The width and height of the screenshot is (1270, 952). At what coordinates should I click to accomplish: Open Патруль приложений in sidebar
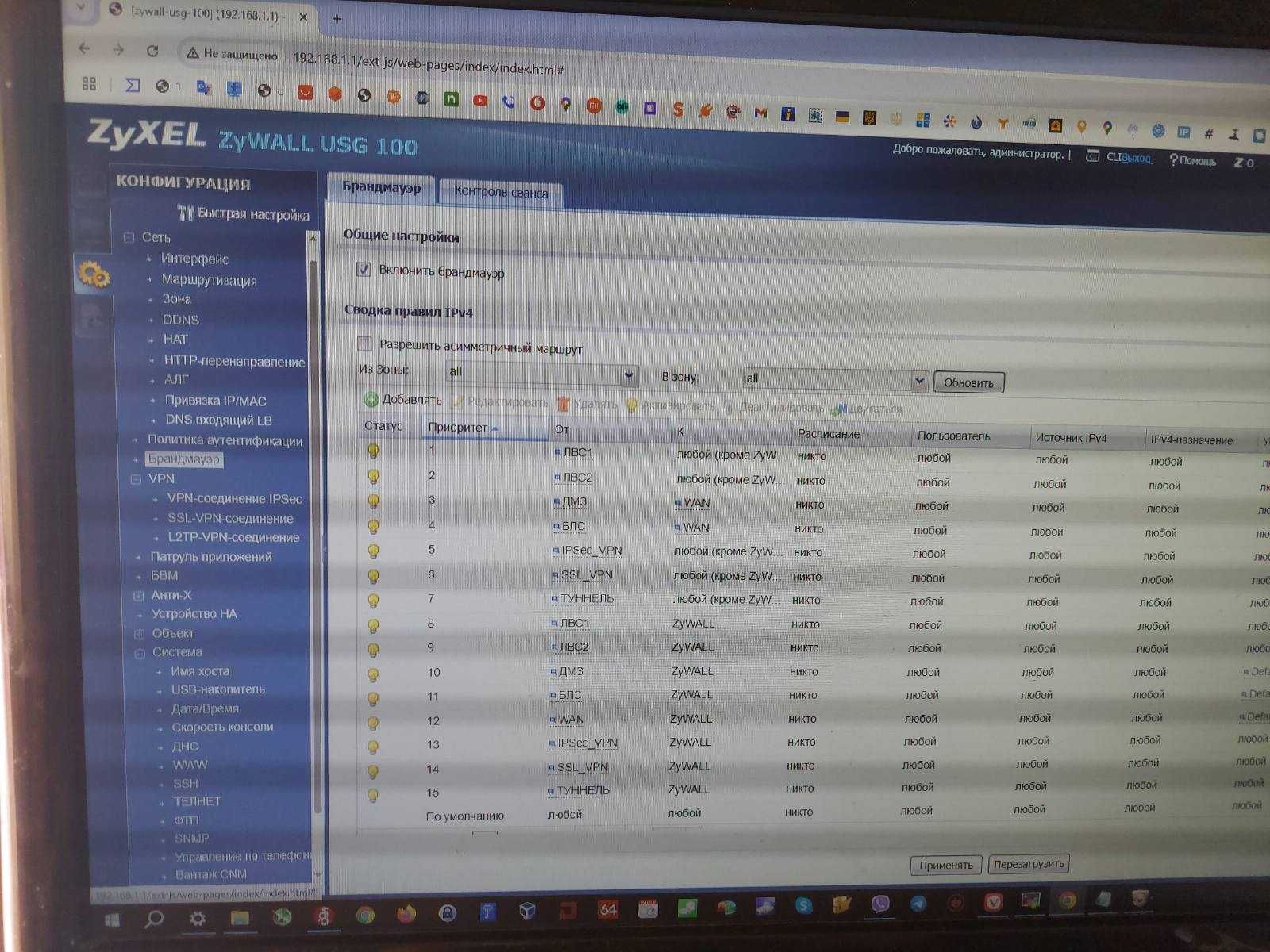tap(211, 557)
